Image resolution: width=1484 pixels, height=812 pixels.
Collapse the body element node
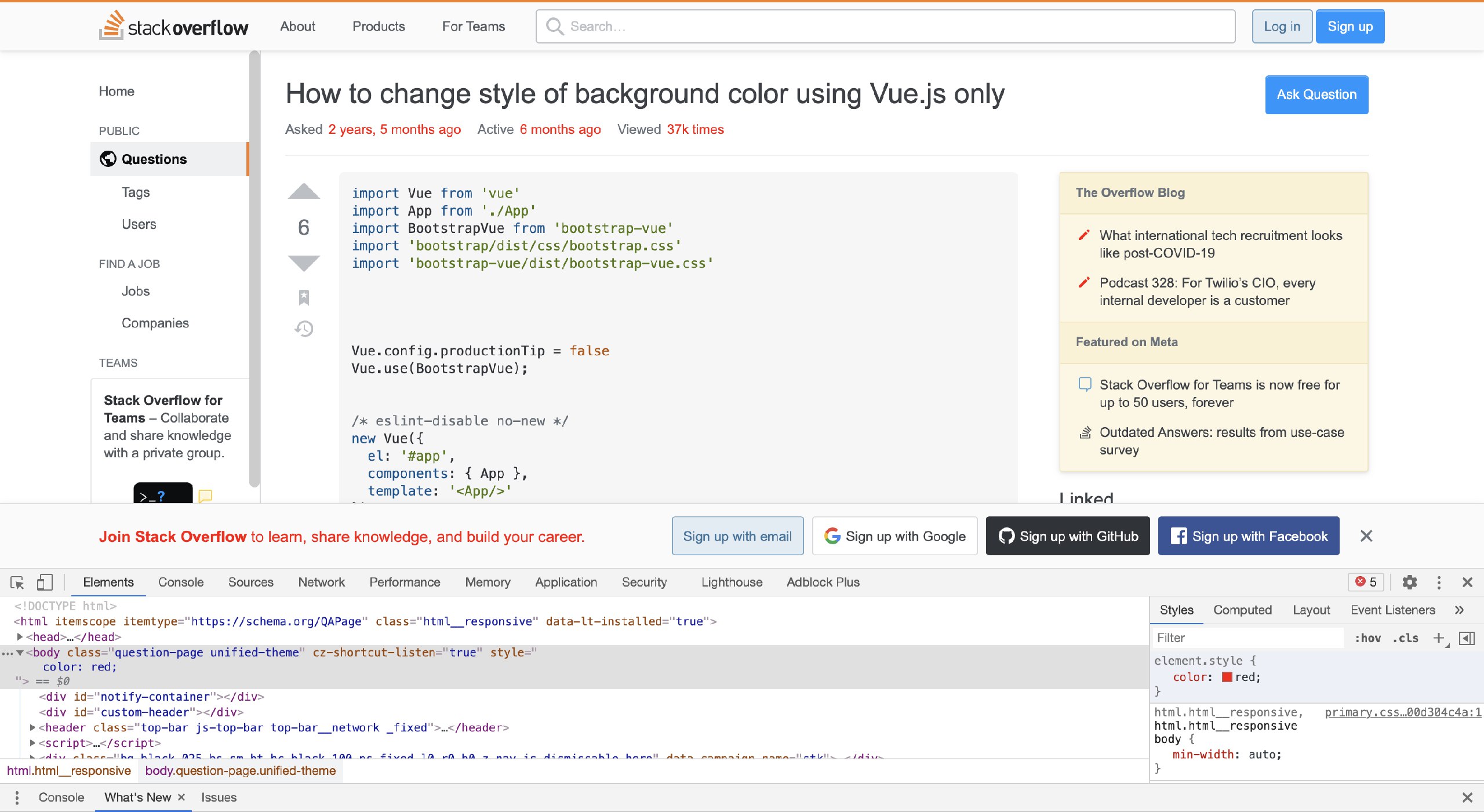click(x=20, y=652)
